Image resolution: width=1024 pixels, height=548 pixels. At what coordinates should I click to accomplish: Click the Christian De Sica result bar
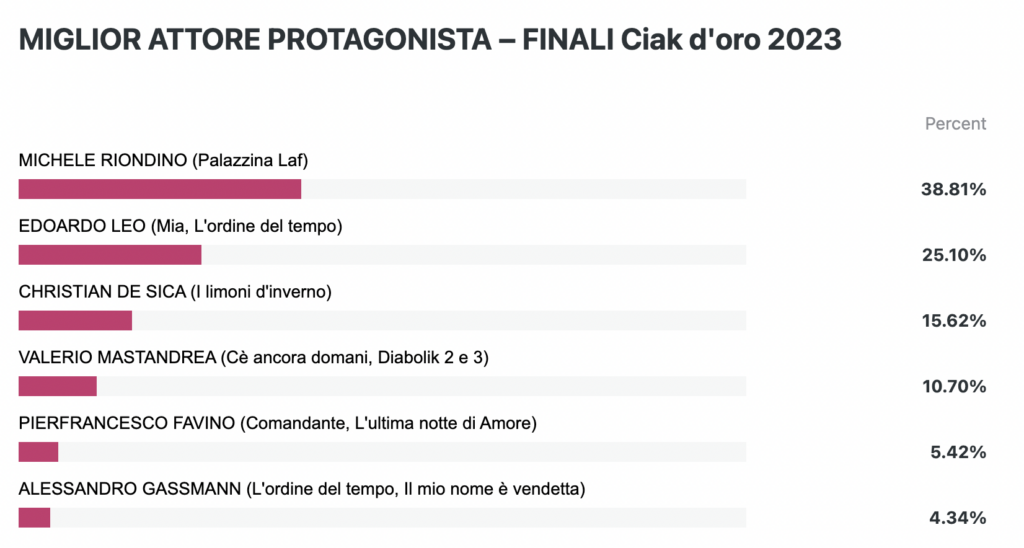tap(382, 320)
